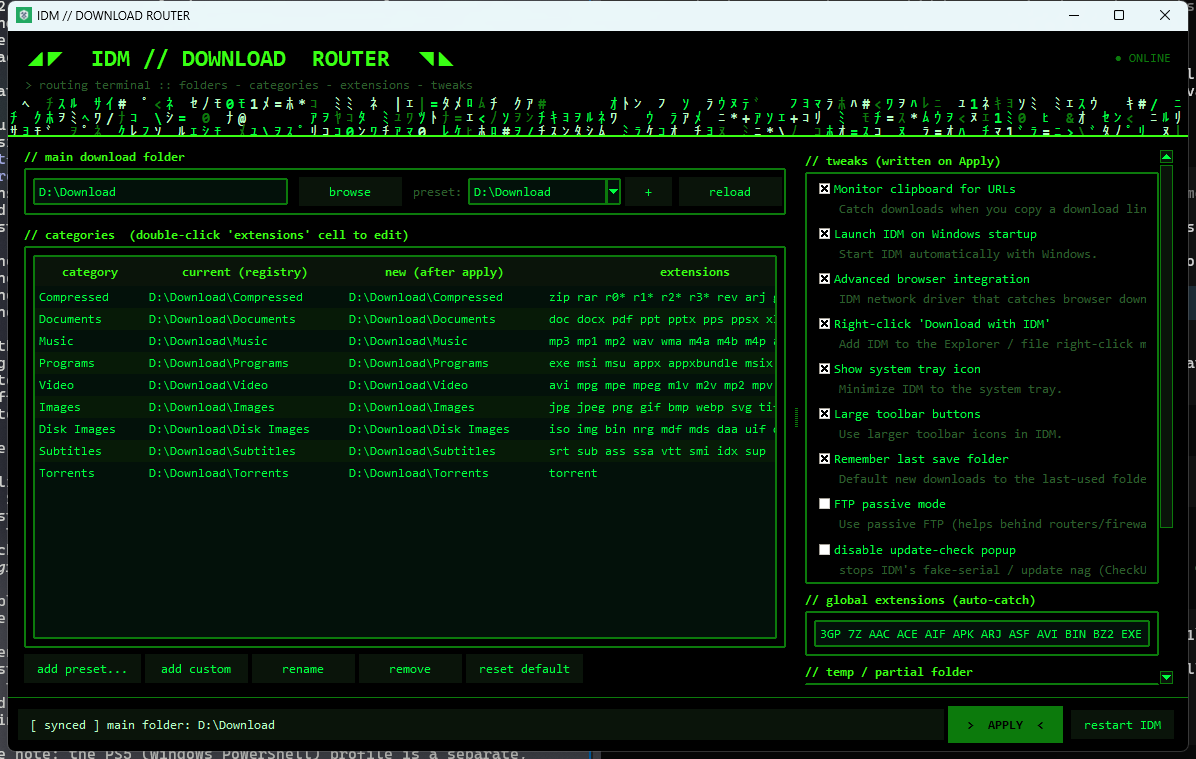
Task: Click the 'torrent' extensions cell
Action: coord(661,473)
